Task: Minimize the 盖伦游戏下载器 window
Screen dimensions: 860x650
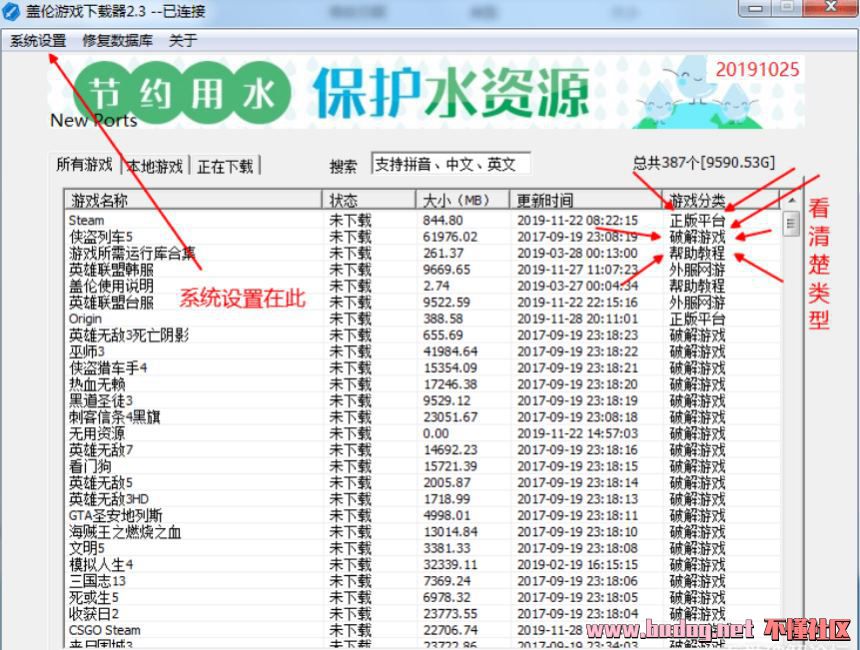Action: [x=755, y=8]
